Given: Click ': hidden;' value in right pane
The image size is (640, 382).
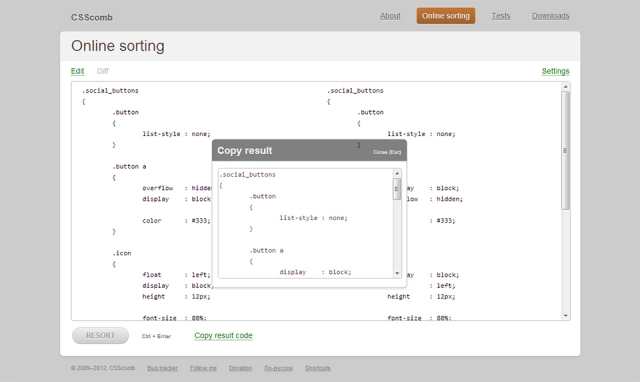Looking at the screenshot, I should pyautogui.click(x=446, y=199).
